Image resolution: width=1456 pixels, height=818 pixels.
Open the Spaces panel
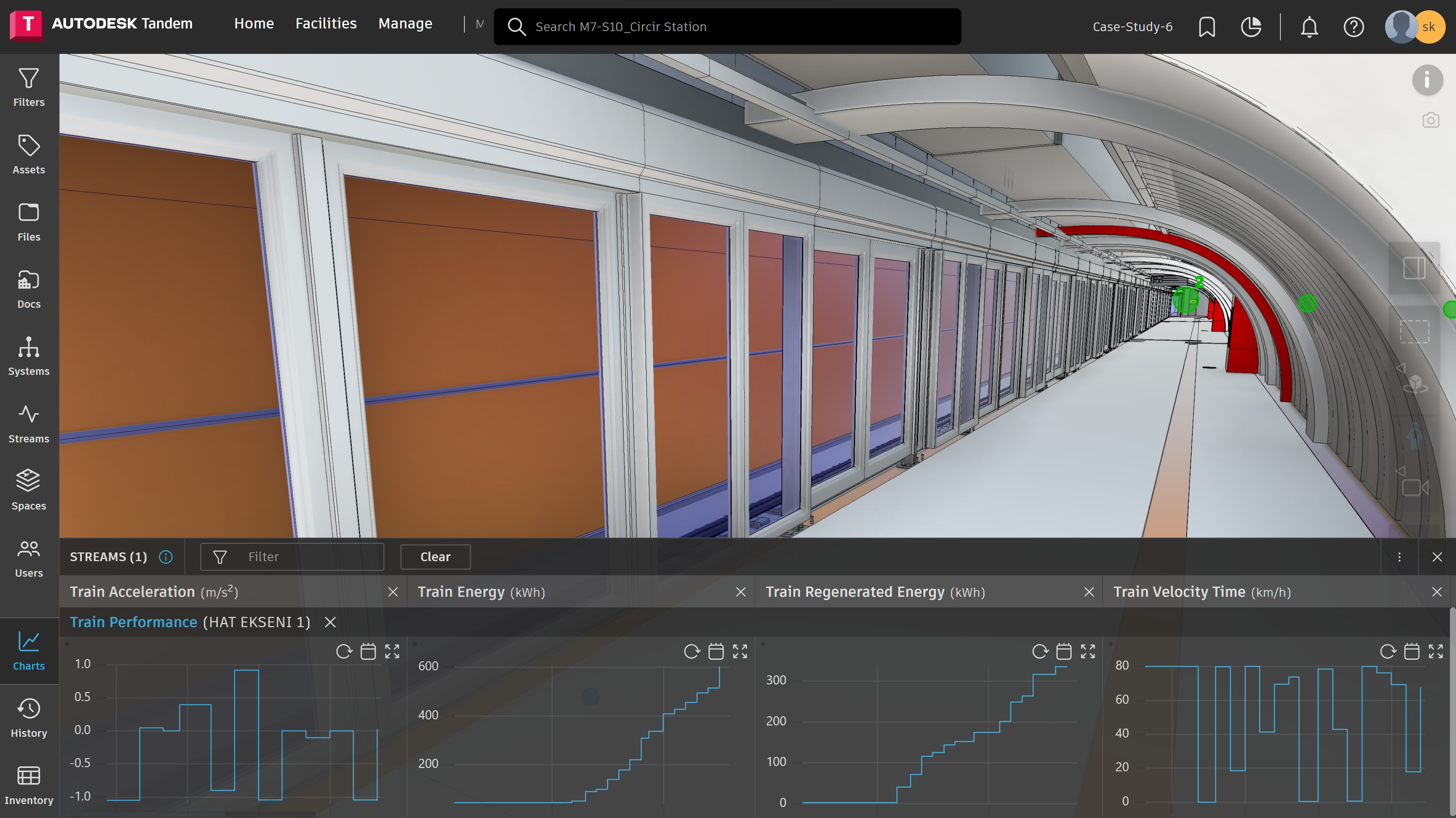click(x=29, y=490)
